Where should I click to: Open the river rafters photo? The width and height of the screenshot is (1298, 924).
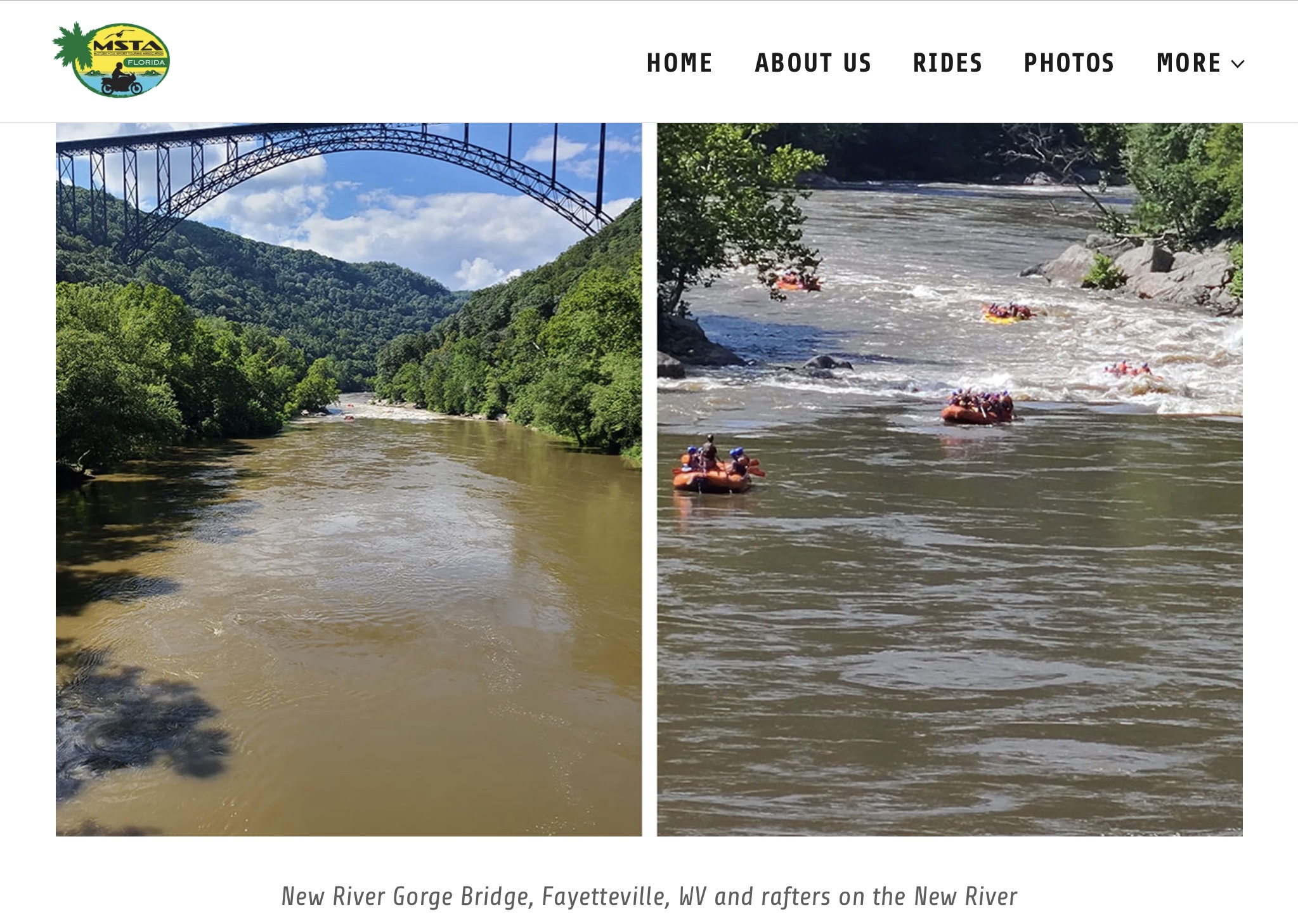click(949, 479)
